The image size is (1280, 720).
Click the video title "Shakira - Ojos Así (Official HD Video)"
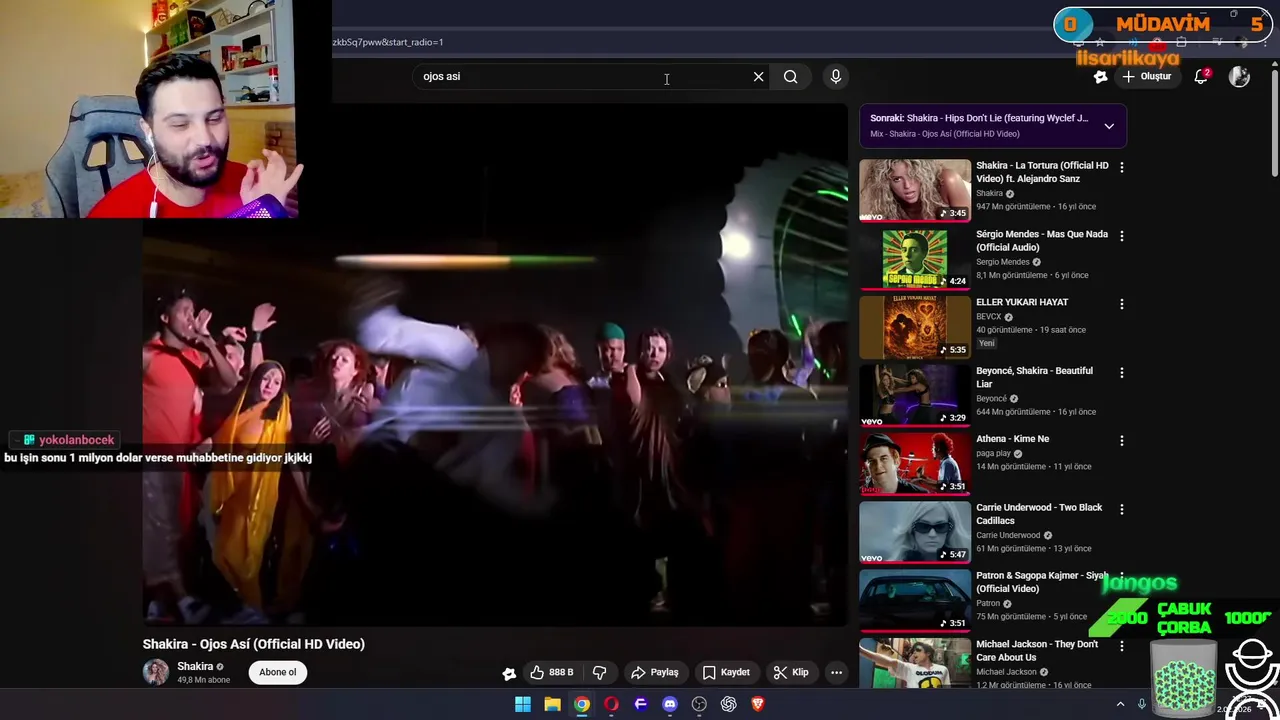point(254,644)
